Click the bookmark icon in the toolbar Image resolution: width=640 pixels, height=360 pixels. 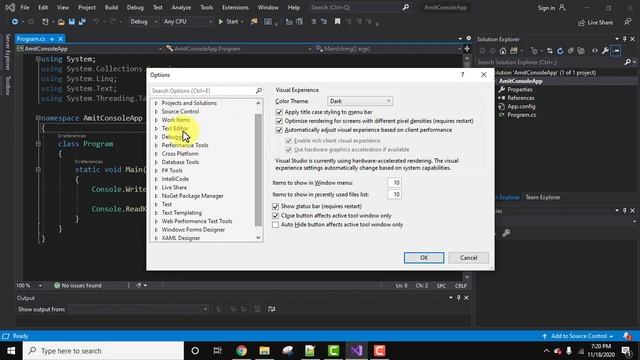point(338,22)
